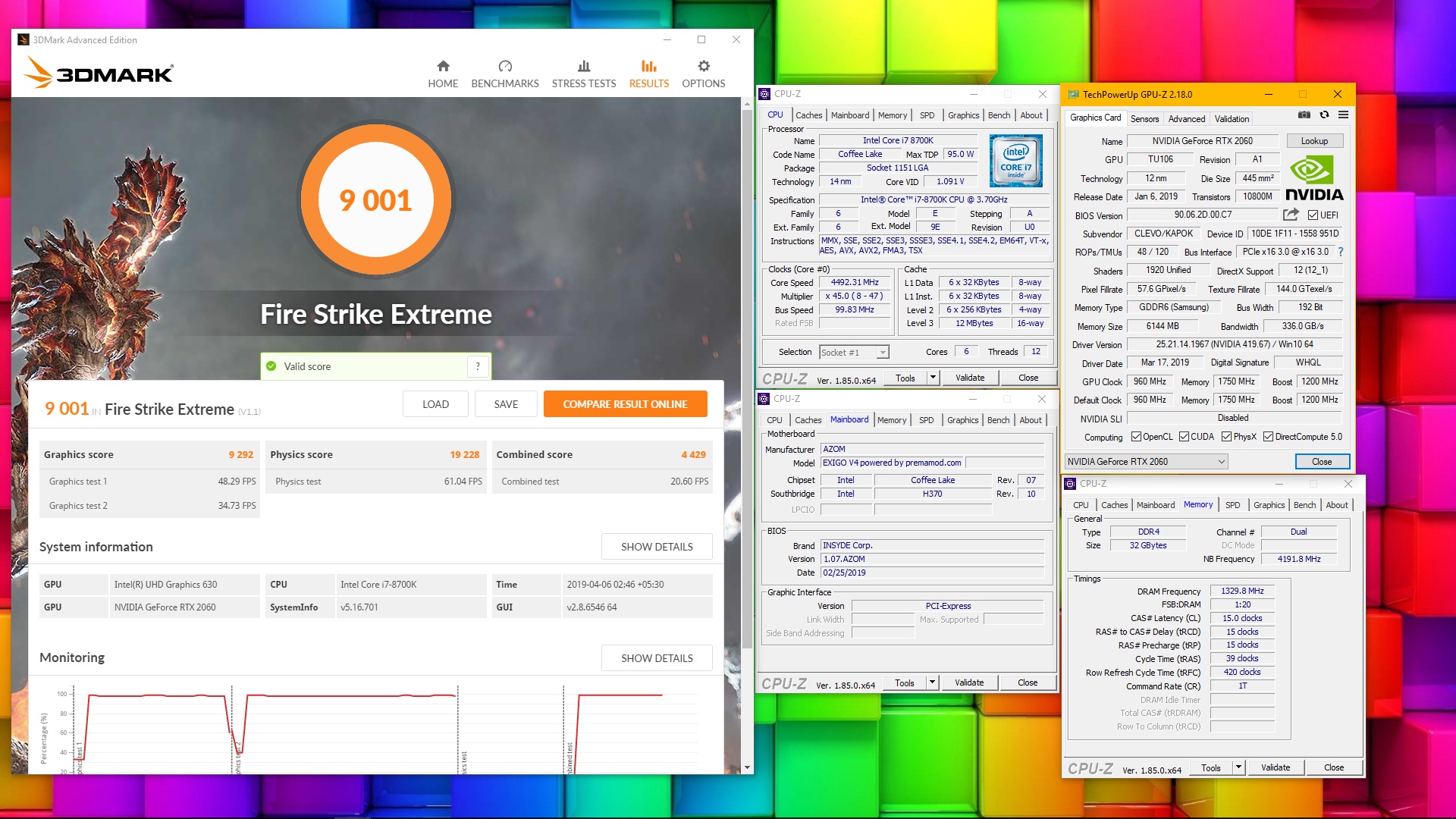Image resolution: width=1456 pixels, height=819 pixels.
Task: Open Stress Tests chart icon
Action: [584, 66]
